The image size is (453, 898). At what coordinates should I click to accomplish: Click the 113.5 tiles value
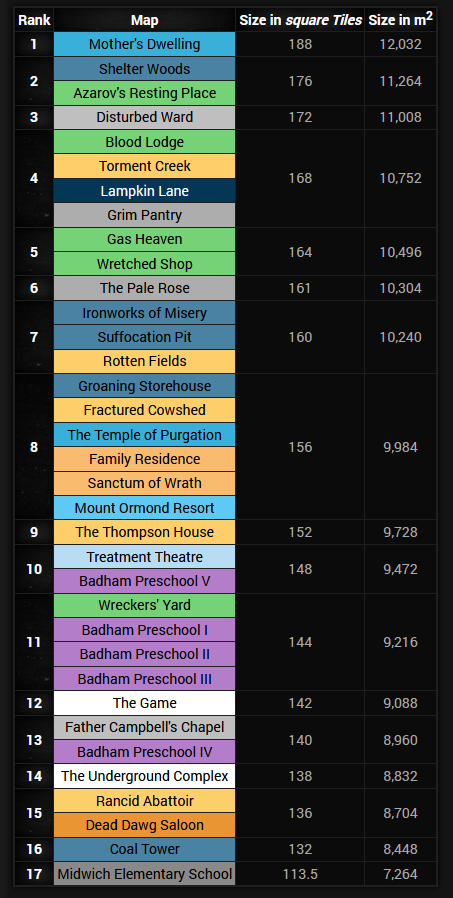301,874
